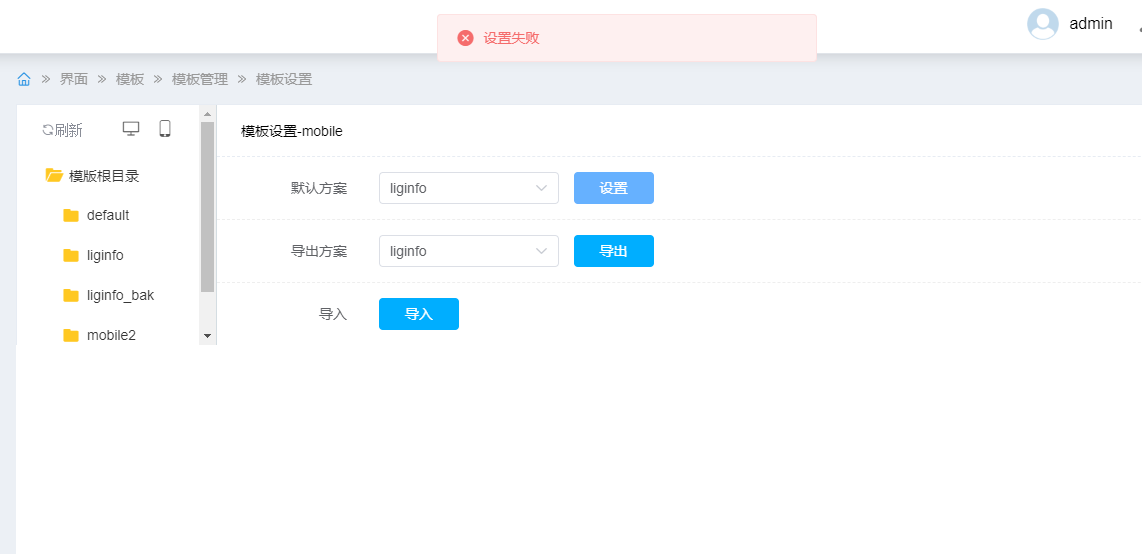Click the 设置 button
This screenshot has height=554, width=1142.
coord(613,188)
